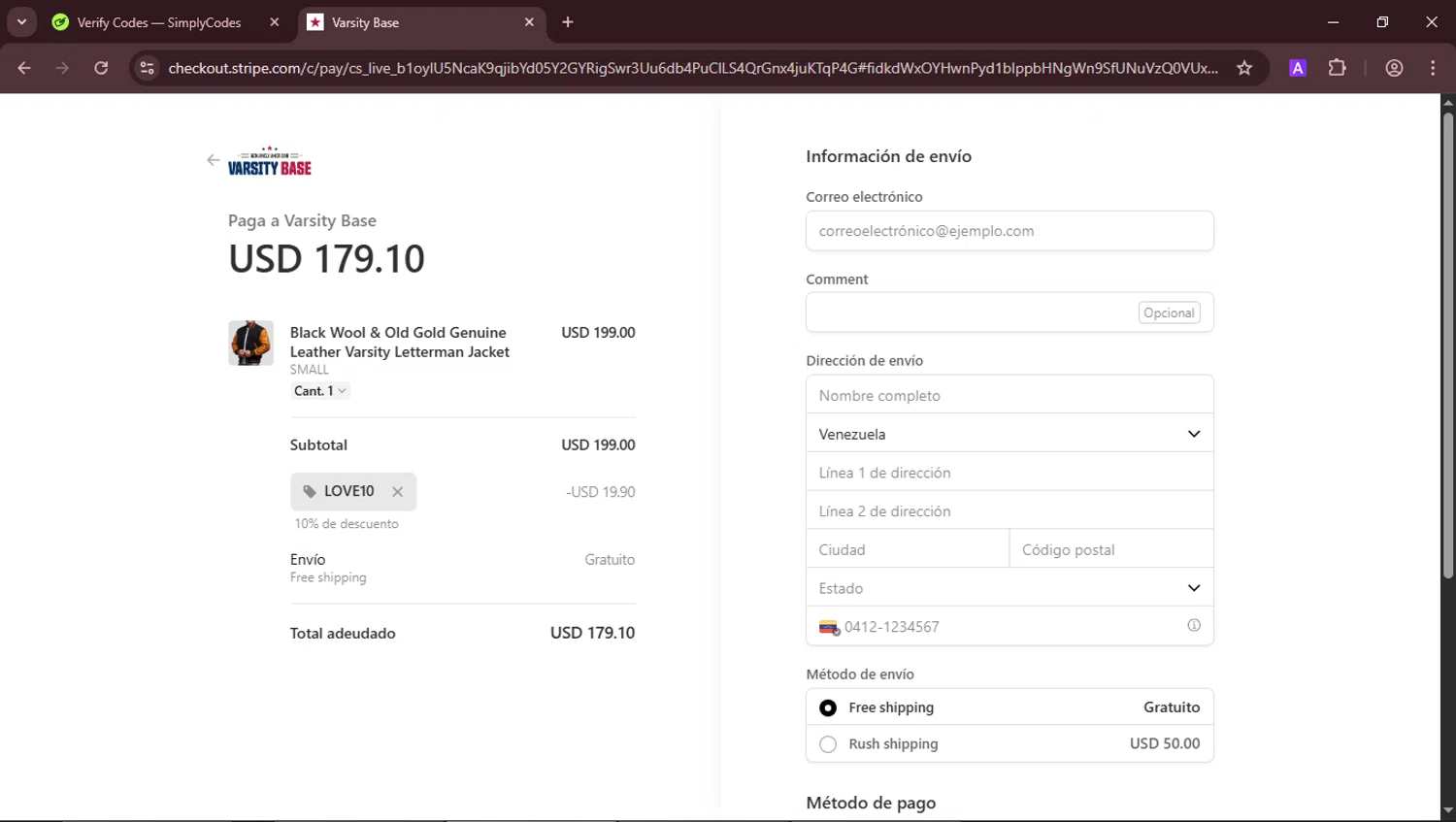Select the Rush shipping radio option
The width and height of the screenshot is (1456, 822).
(x=828, y=744)
